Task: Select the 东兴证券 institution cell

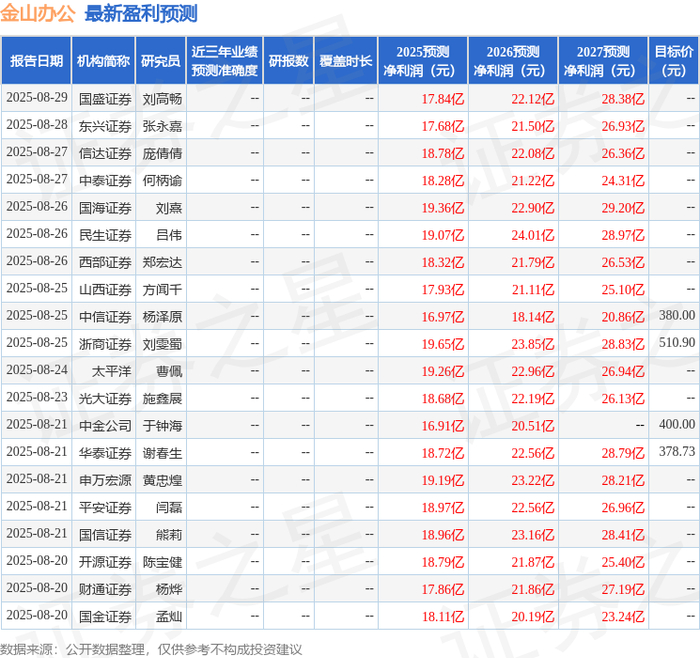Action: [x=105, y=126]
